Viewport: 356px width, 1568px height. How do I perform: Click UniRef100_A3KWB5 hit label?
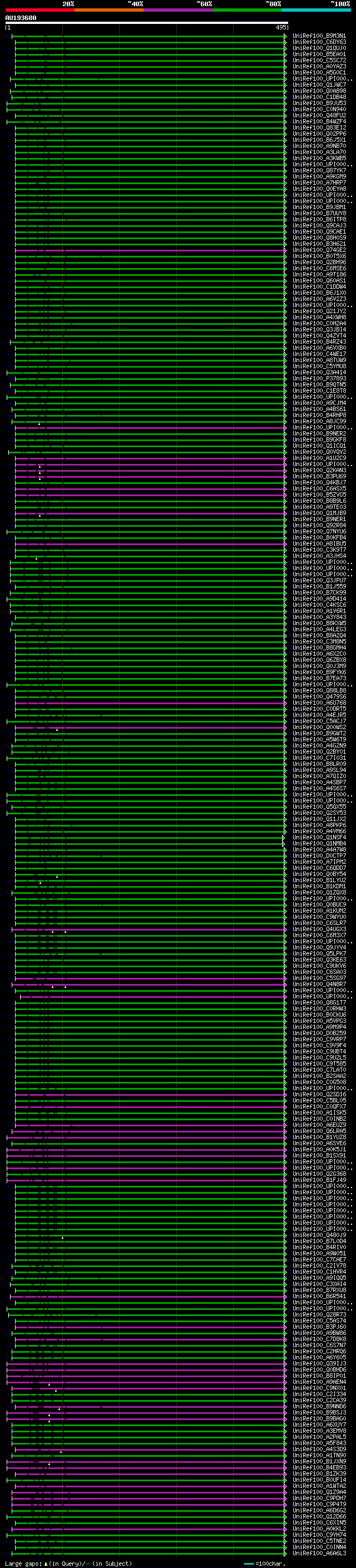(x=319, y=159)
